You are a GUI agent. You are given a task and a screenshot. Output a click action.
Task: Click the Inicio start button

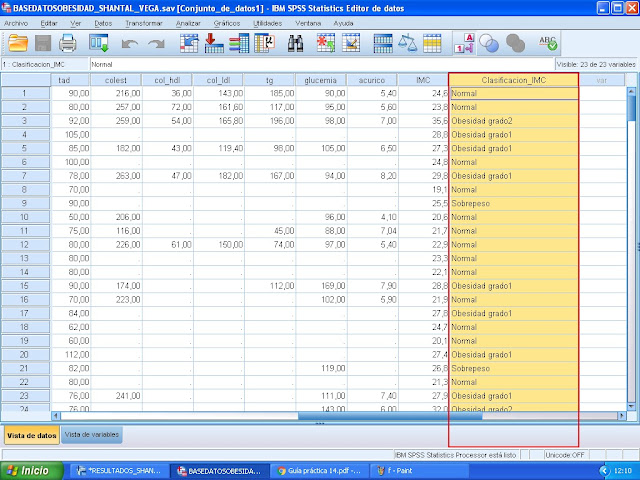pyautogui.click(x=31, y=471)
